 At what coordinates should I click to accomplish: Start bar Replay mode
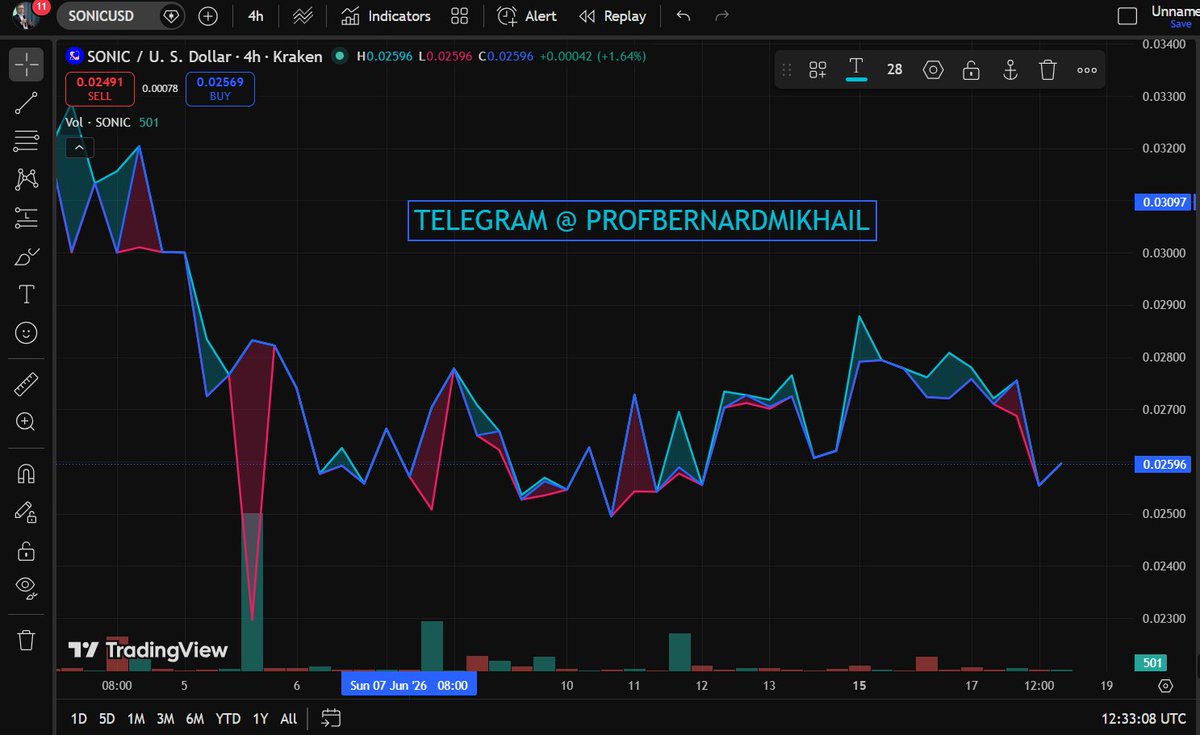click(612, 16)
